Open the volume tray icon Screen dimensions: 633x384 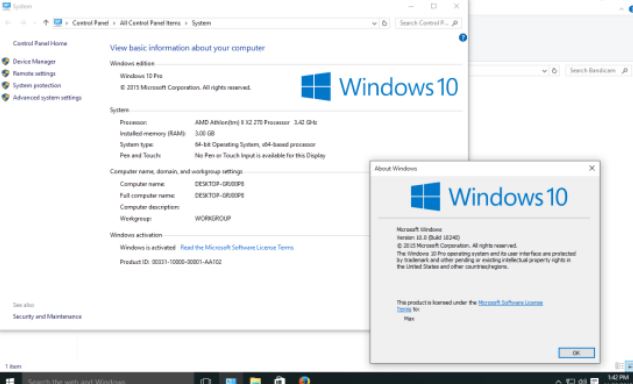point(583,381)
